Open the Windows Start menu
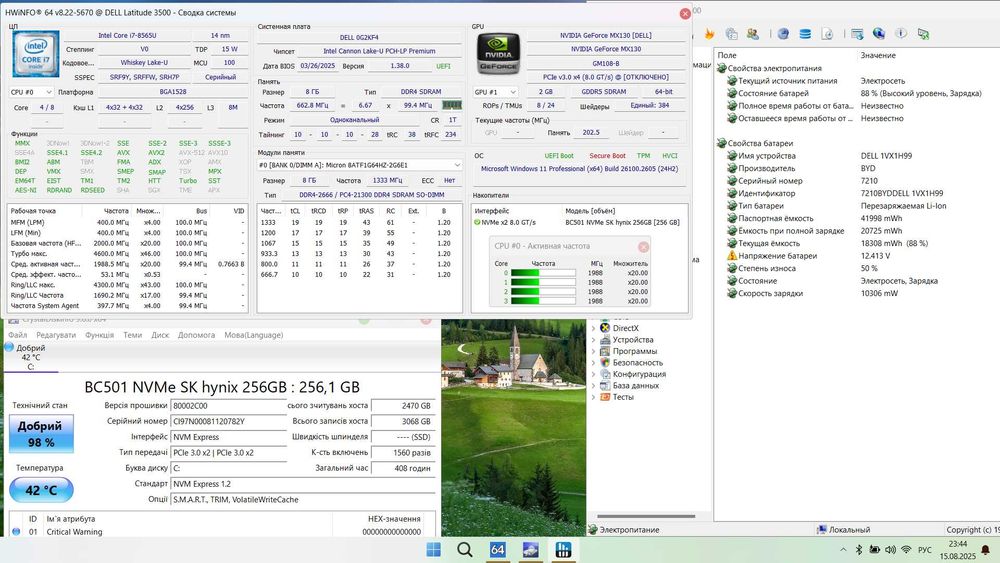The height and width of the screenshot is (563, 1000). click(434, 550)
